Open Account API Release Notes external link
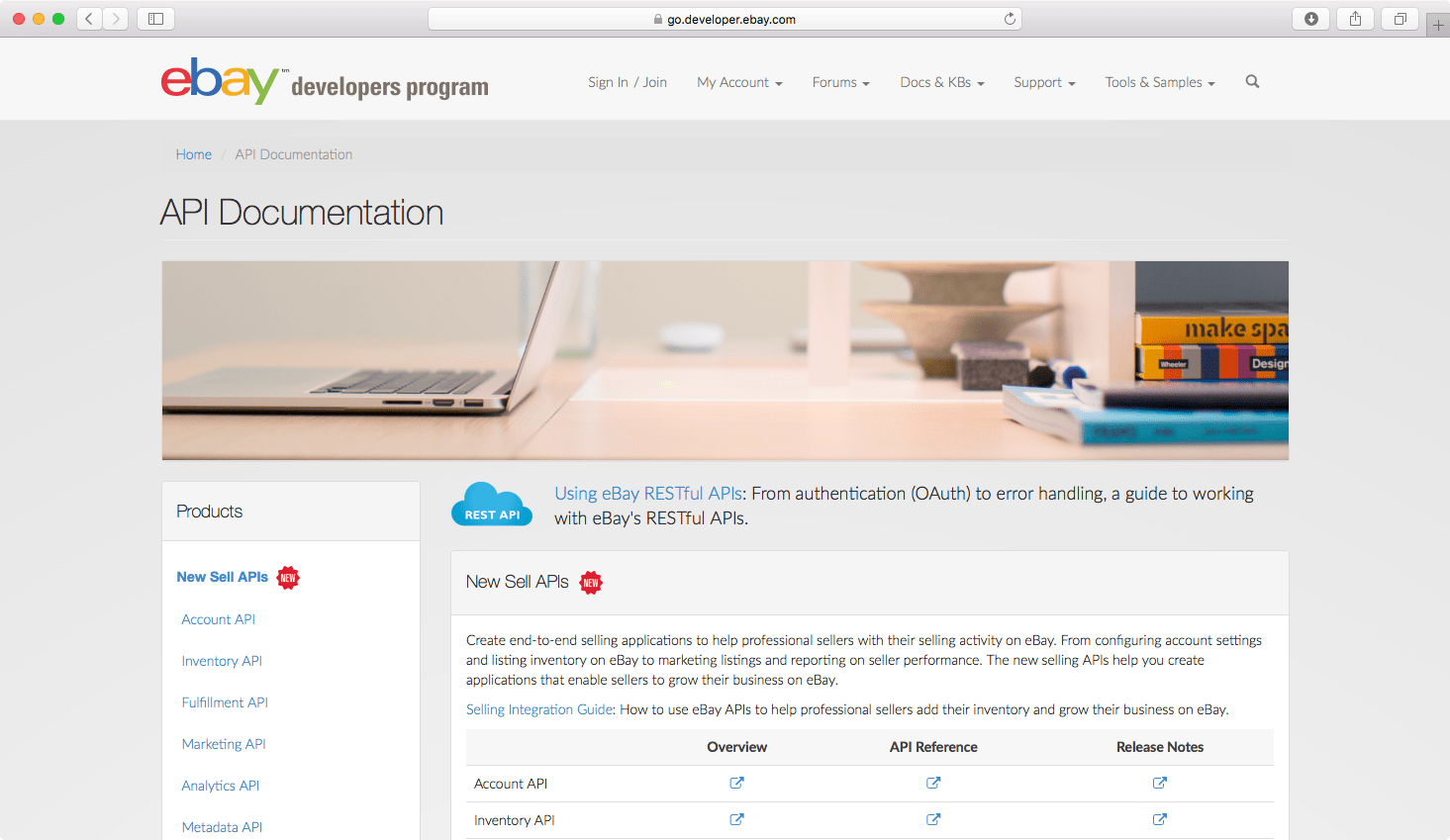The image size is (1450, 840). click(x=1159, y=783)
